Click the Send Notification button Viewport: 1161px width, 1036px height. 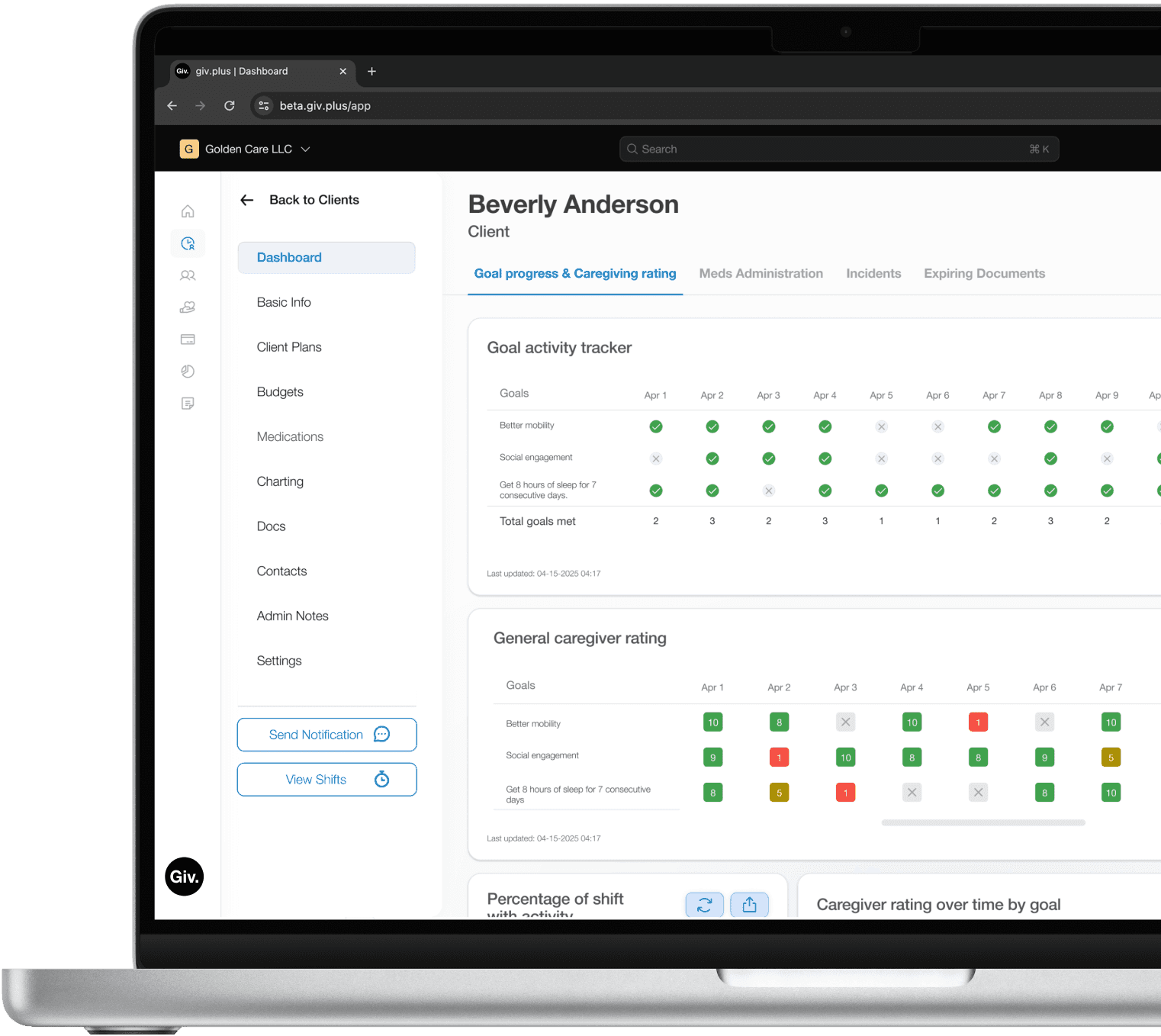coord(326,735)
